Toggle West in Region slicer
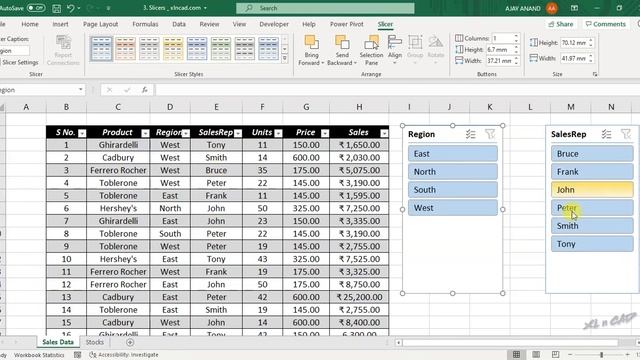 coord(453,208)
